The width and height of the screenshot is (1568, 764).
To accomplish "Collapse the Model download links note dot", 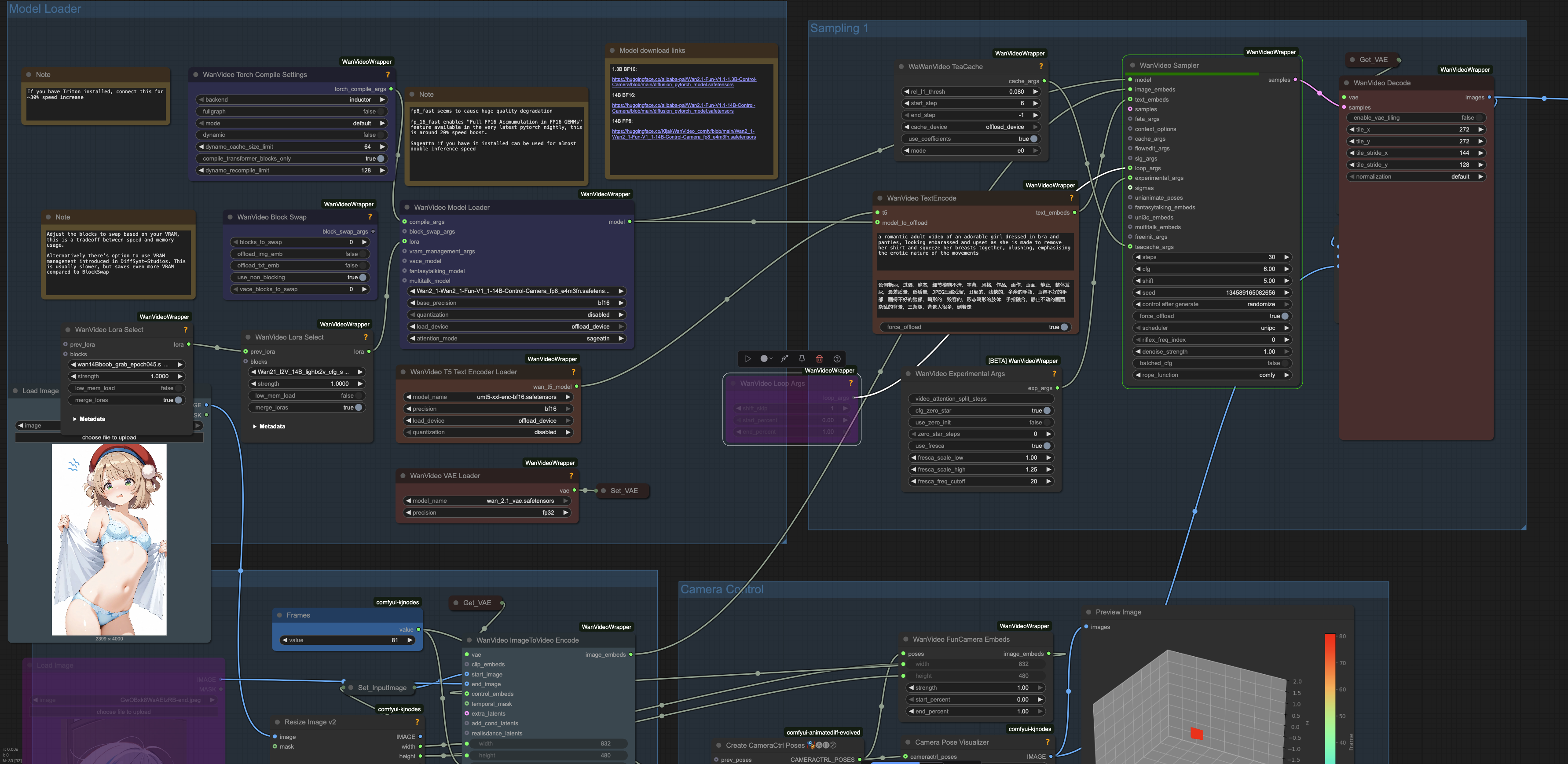I will pyautogui.click(x=612, y=51).
